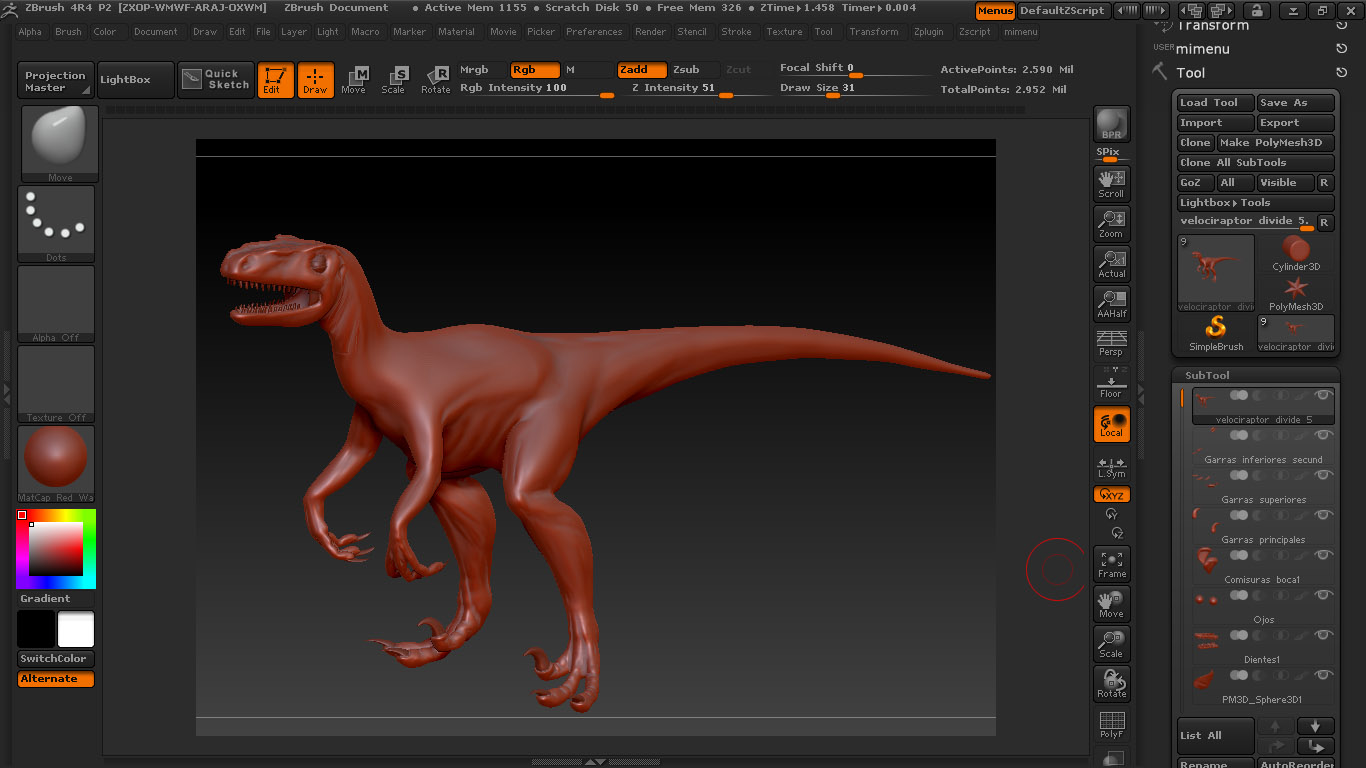
Task: Click the Export button
Action: click(1296, 123)
